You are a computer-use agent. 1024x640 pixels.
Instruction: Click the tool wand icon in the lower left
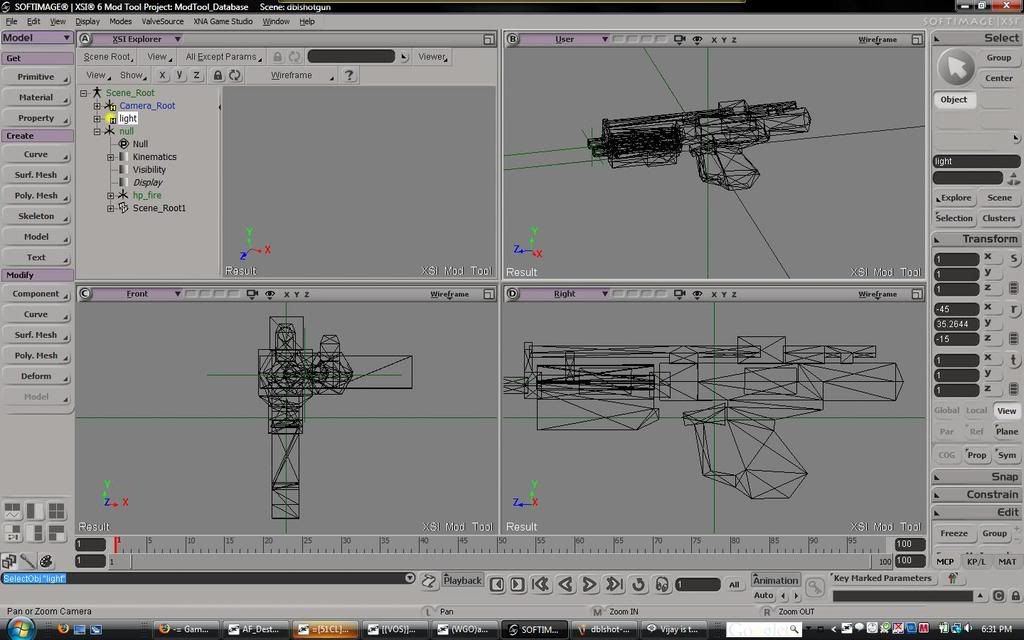(x=27, y=561)
